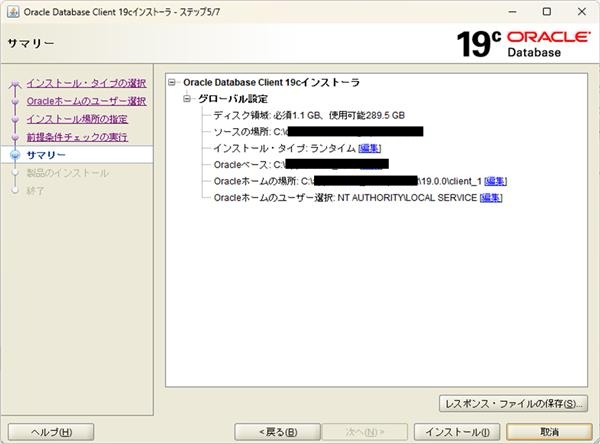Screen dimensions: 600x444
Task: Click the Oracle installer title bar icon
Action: (12, 12)
